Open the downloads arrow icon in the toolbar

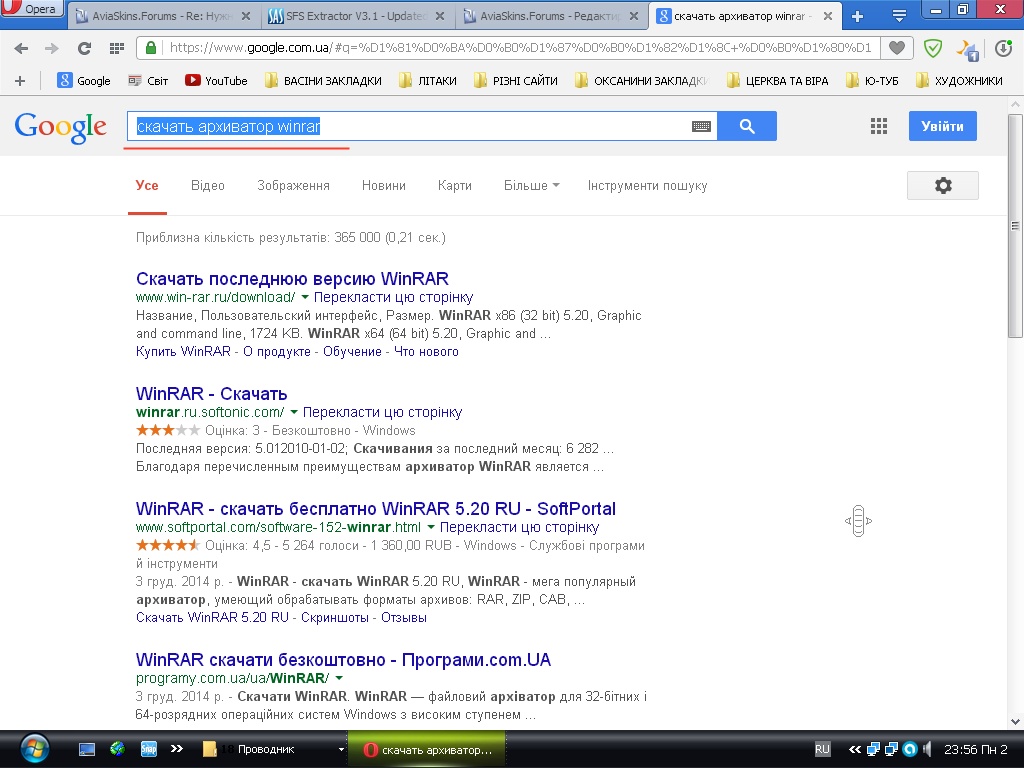(1003, 48)
